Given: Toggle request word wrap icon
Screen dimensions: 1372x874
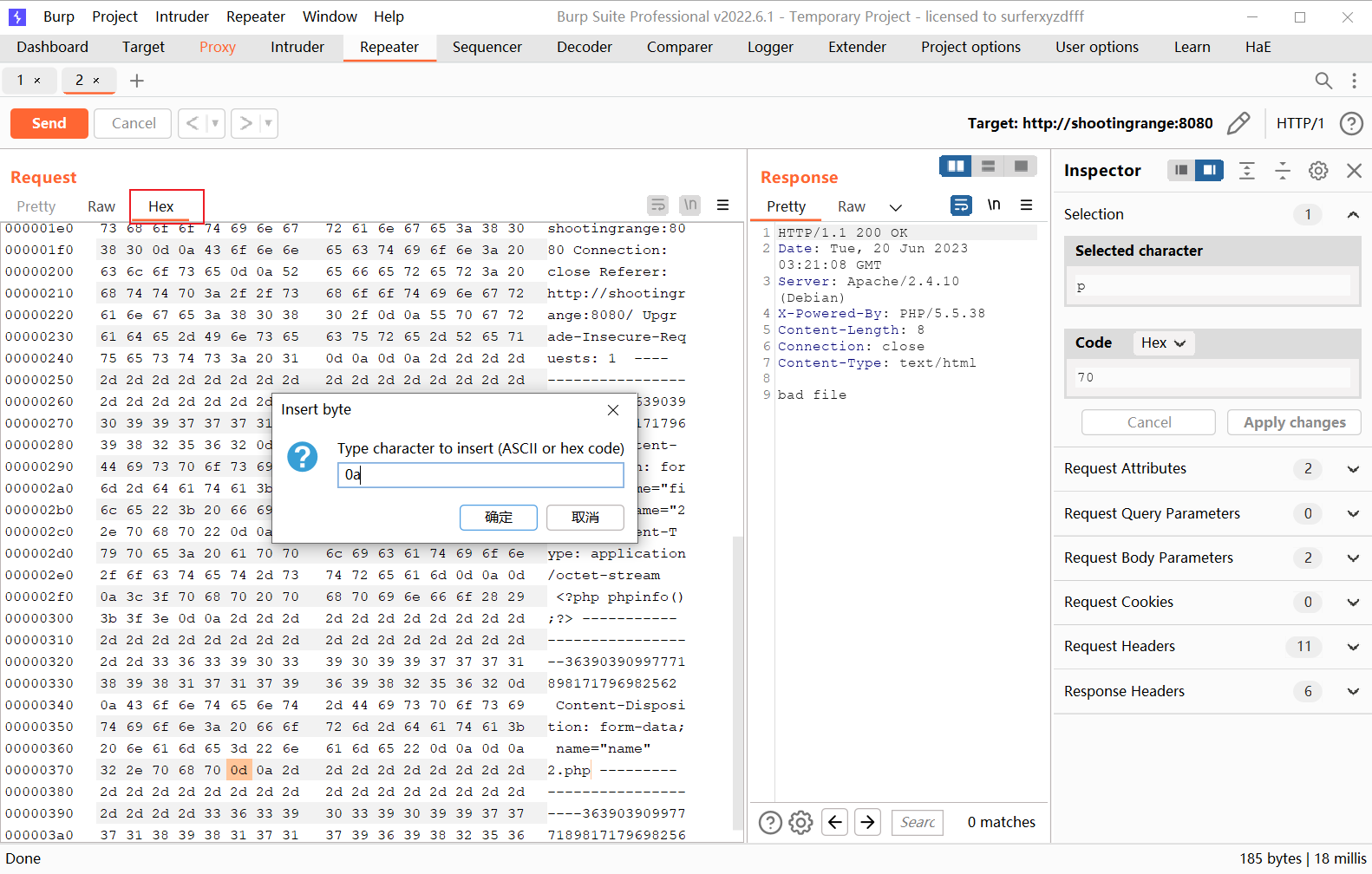Looking at the screenshot, I should tap(658, 205).
